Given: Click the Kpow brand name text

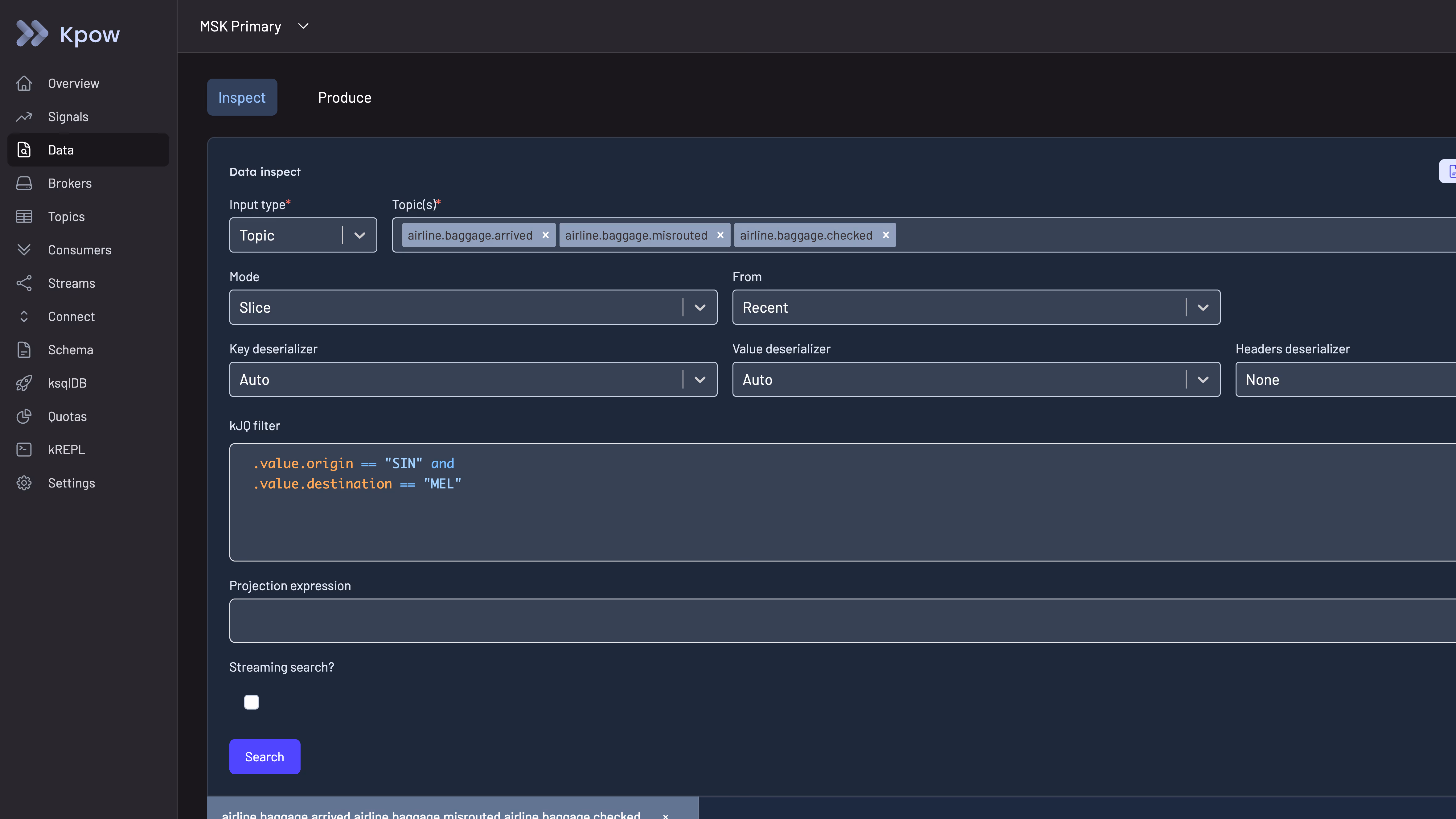Looking at the screenshot, I should pos(90,35).
